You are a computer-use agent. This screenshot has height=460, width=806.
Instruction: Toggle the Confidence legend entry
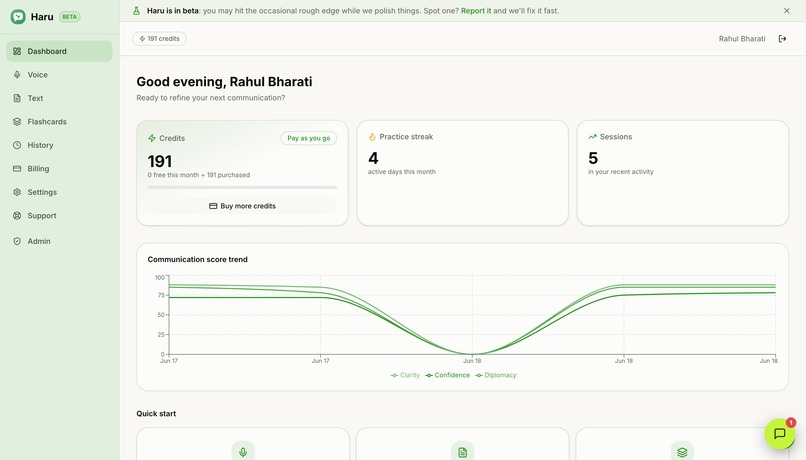click(448, 375)
